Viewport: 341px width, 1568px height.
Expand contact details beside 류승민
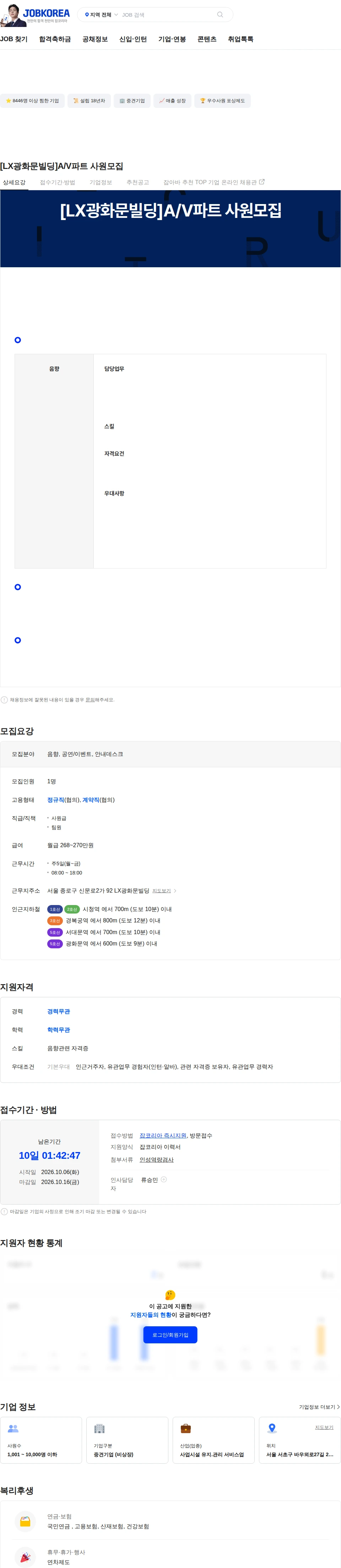[164, 1180]
